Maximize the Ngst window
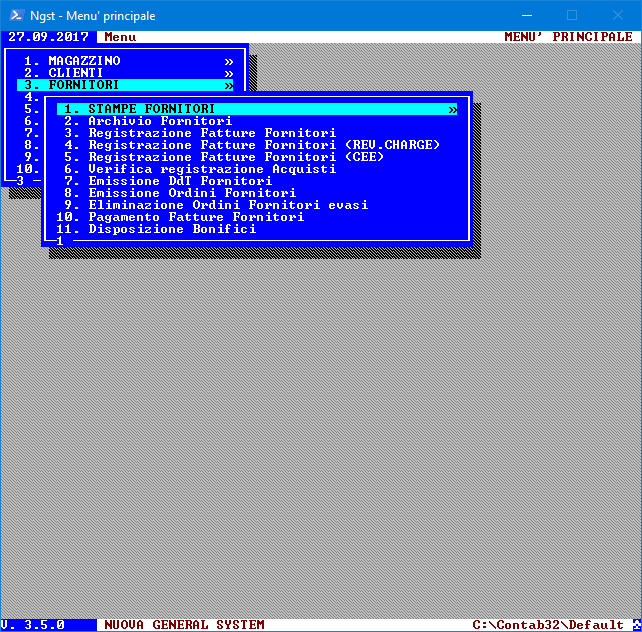Image resolution: width=642 pixels, height=632 pixels. tap(572, 15)
